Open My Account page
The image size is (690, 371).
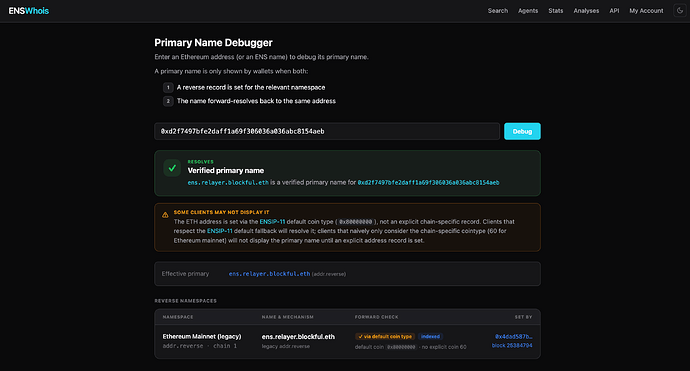(646, 11)
